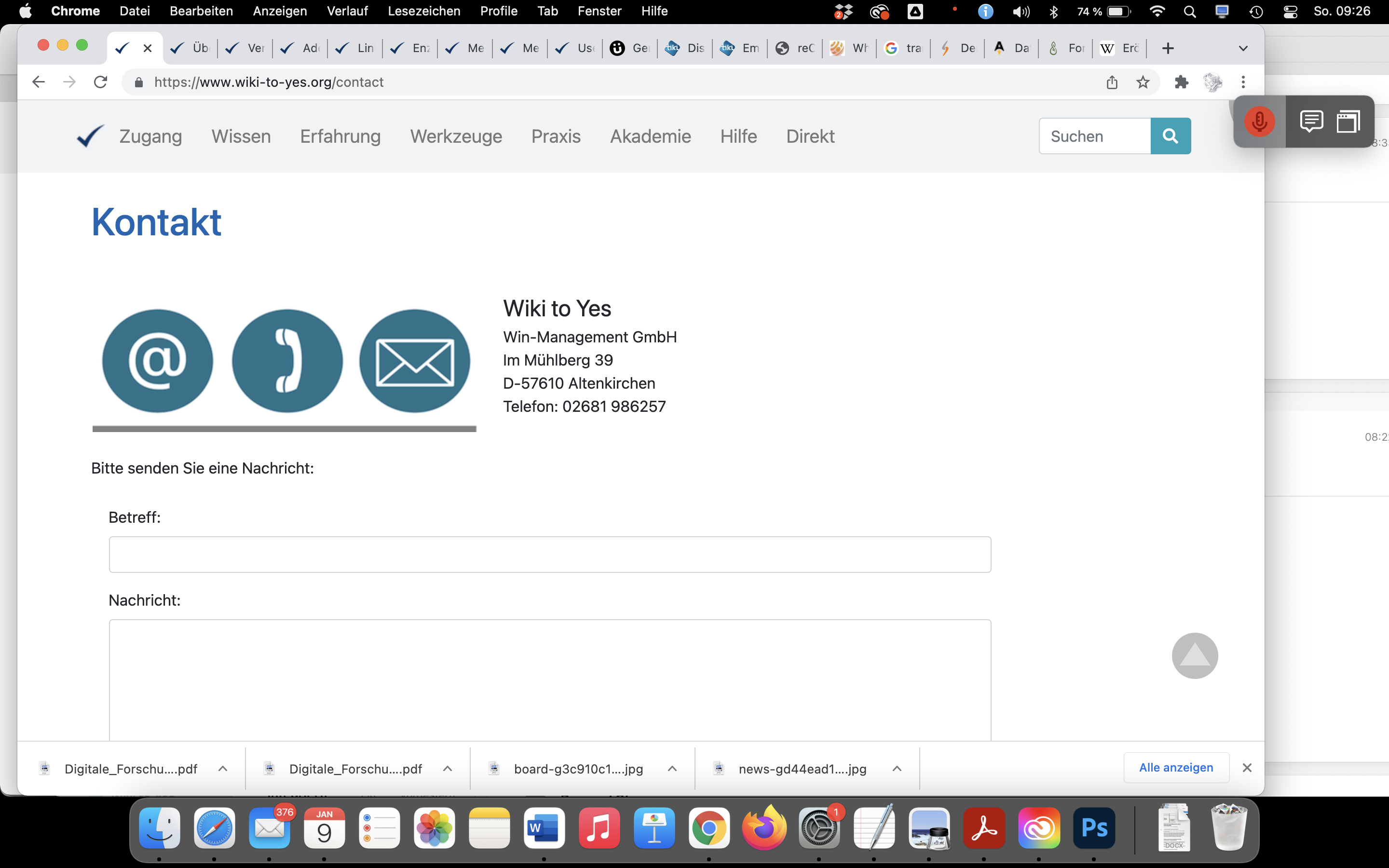
Task: Open macOS Control Center toggle icon
Action: point(1290,12)
